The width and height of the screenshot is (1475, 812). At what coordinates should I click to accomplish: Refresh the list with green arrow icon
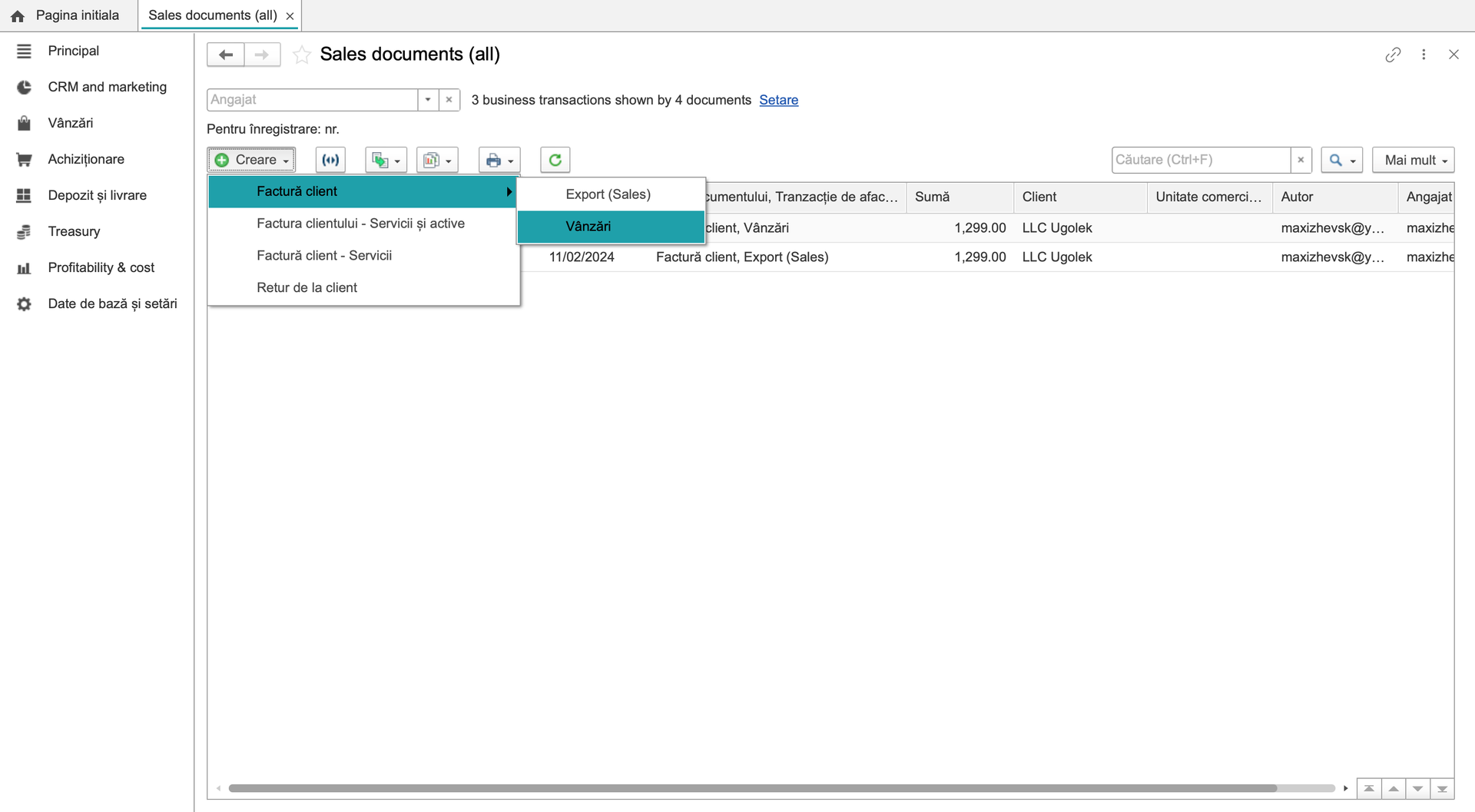[555, 160]
